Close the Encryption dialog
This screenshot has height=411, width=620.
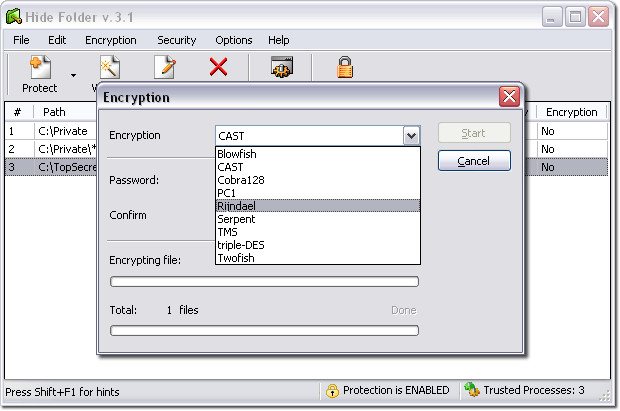(x=509, y=97)
